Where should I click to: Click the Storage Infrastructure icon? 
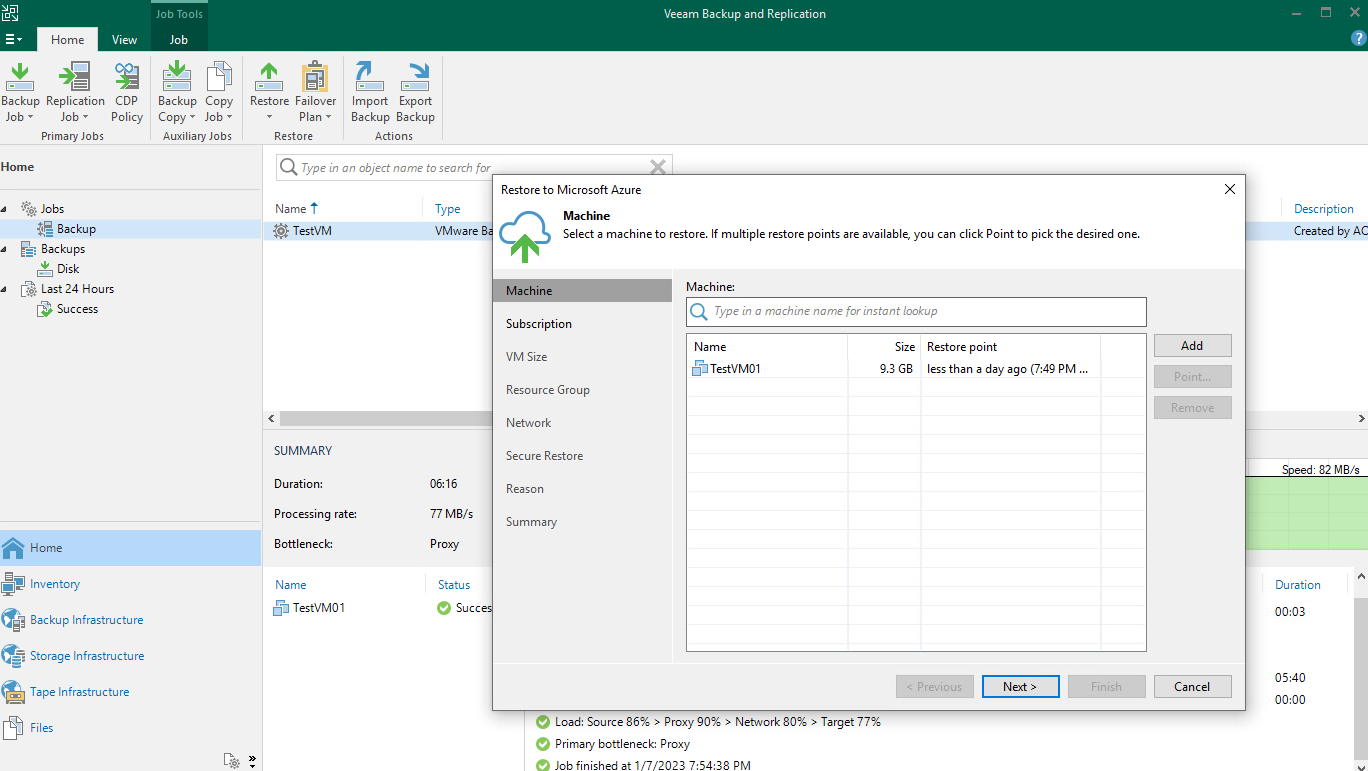13,656
